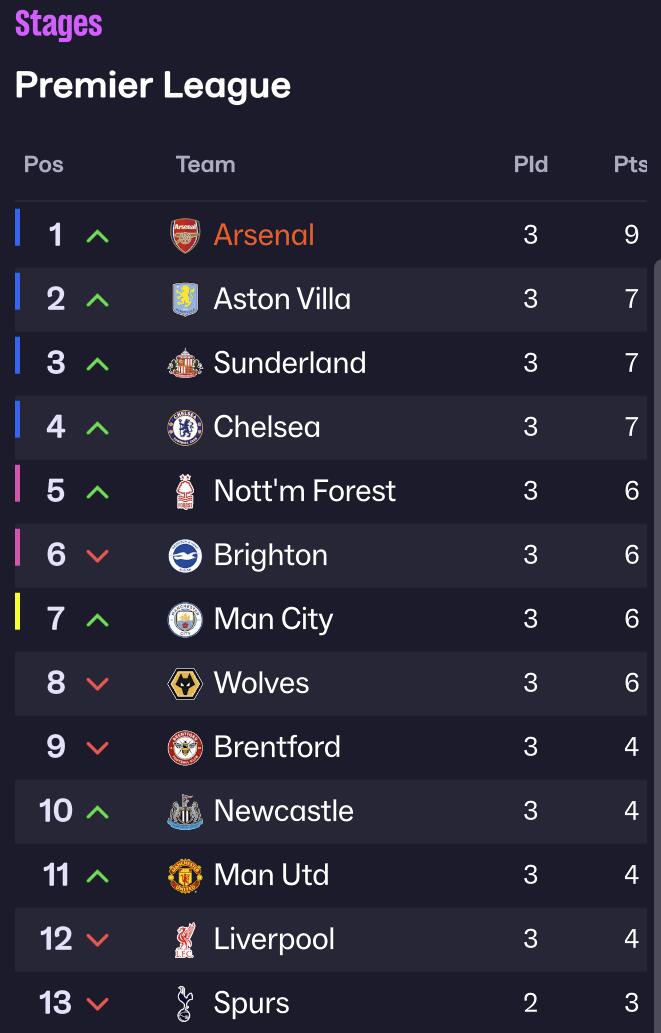Click the Sunderland club crest
661x1033 pixels.
point(185,363)
